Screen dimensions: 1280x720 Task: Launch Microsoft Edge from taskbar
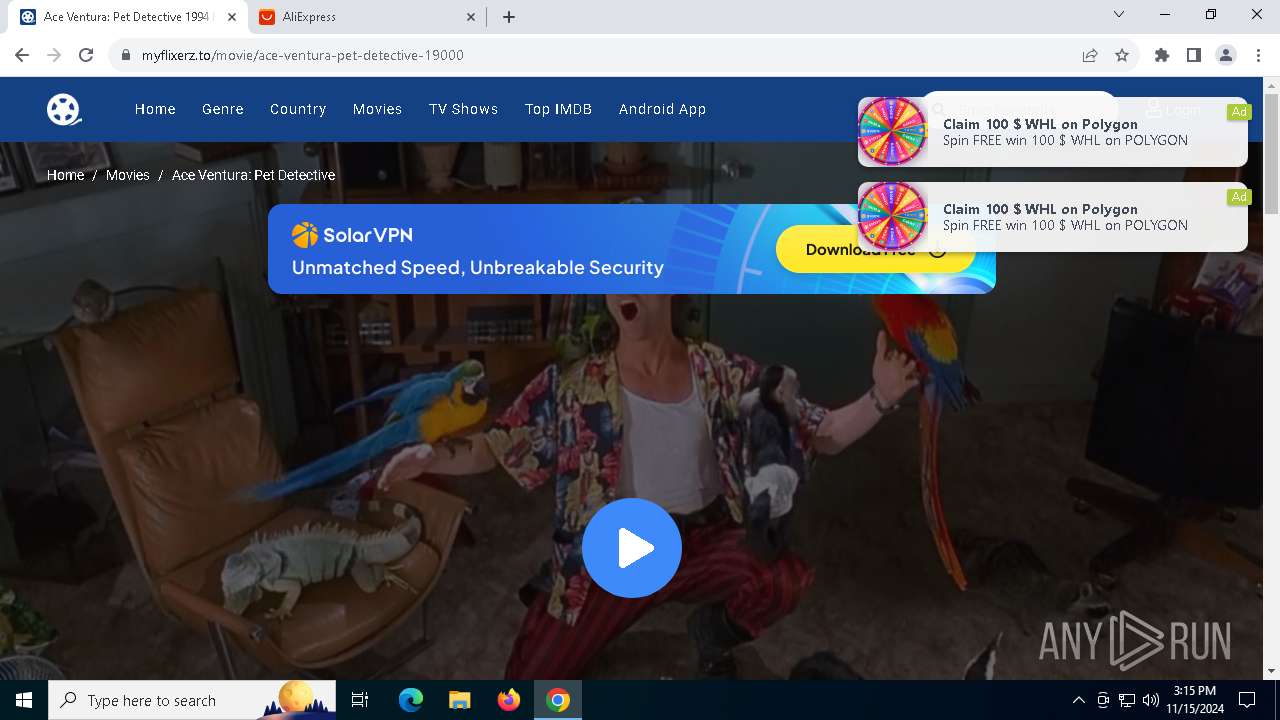pyautogui.click(x=411, y=700)
